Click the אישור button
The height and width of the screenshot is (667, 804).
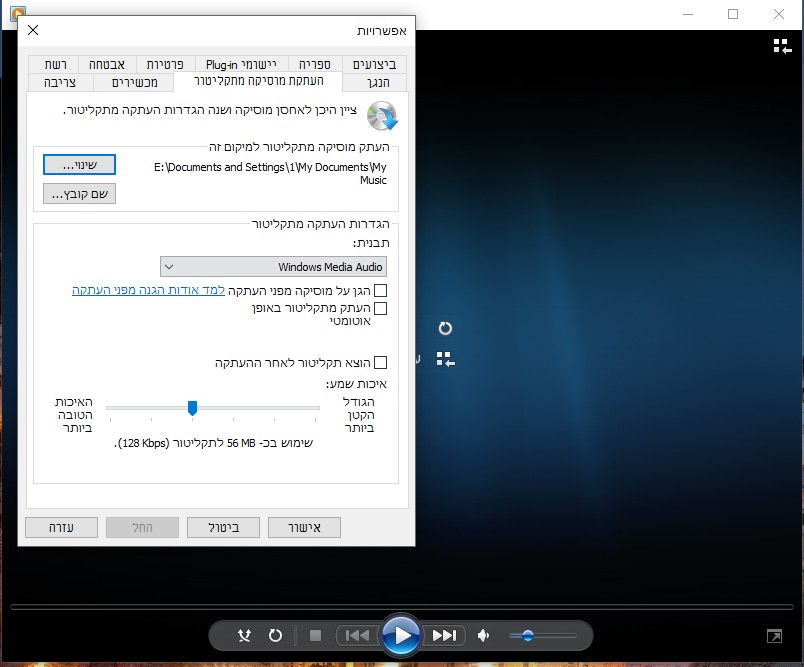click(x=305, y=528)
